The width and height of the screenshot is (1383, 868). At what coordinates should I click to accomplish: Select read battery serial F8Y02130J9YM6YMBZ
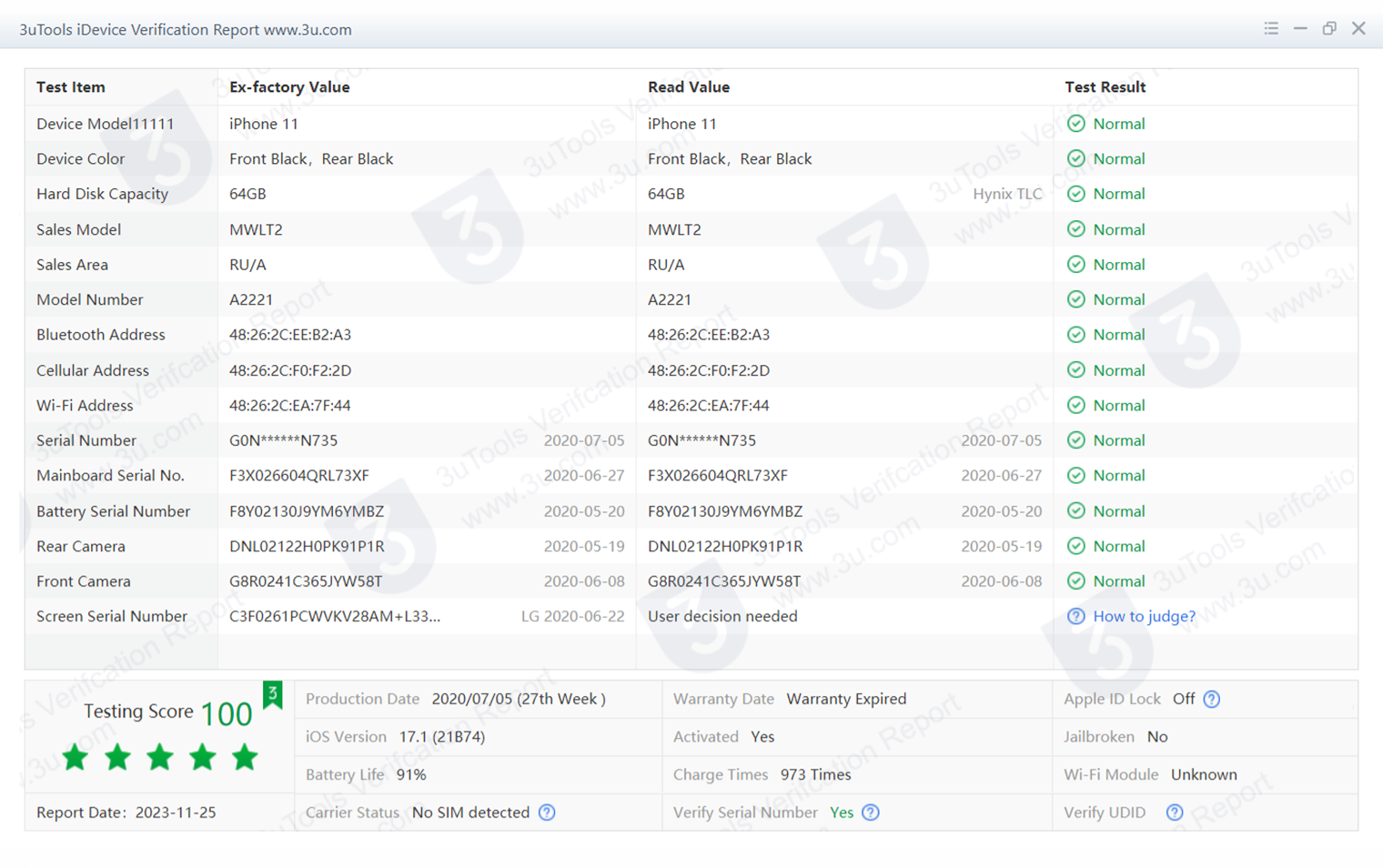tap(725, 511)
